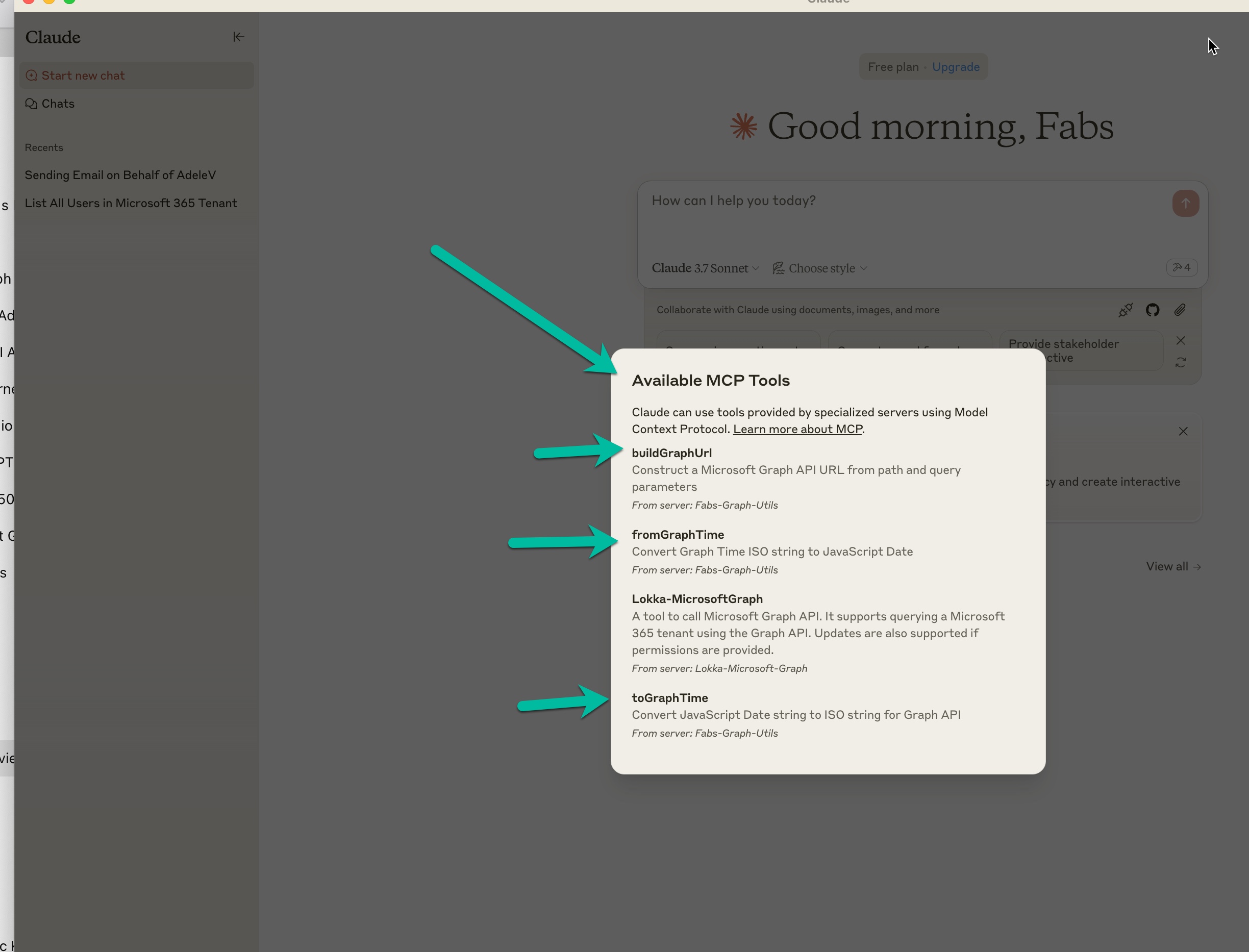Collapse the Claude sidebar

239,37
